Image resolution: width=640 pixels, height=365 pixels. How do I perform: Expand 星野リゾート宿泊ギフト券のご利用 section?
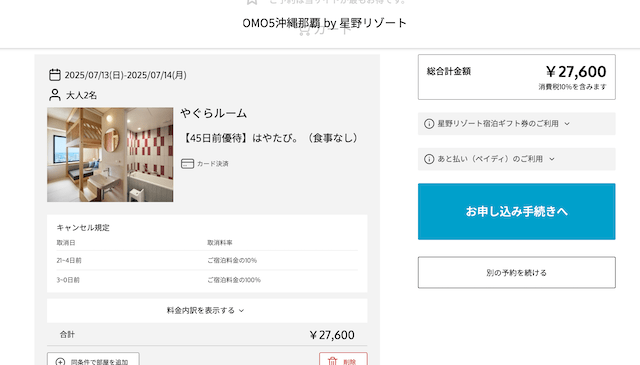[x=517, y=124]
